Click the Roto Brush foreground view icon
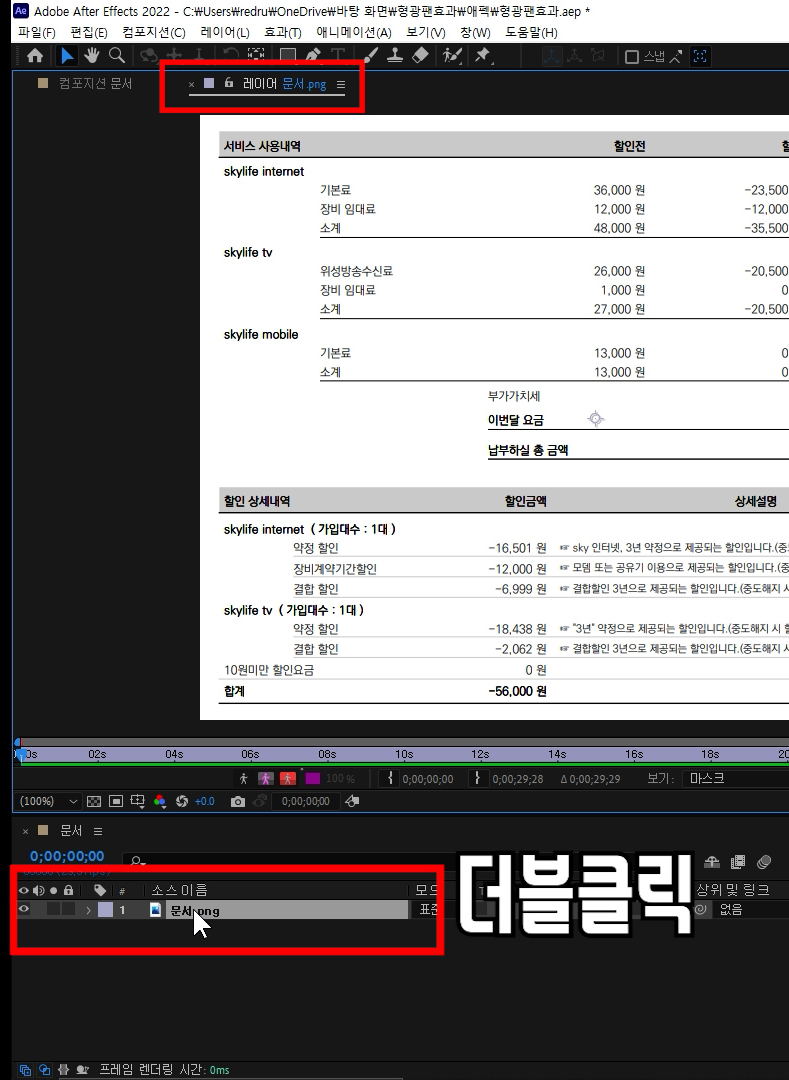The image size is (789, 1080). pos(244,778)
